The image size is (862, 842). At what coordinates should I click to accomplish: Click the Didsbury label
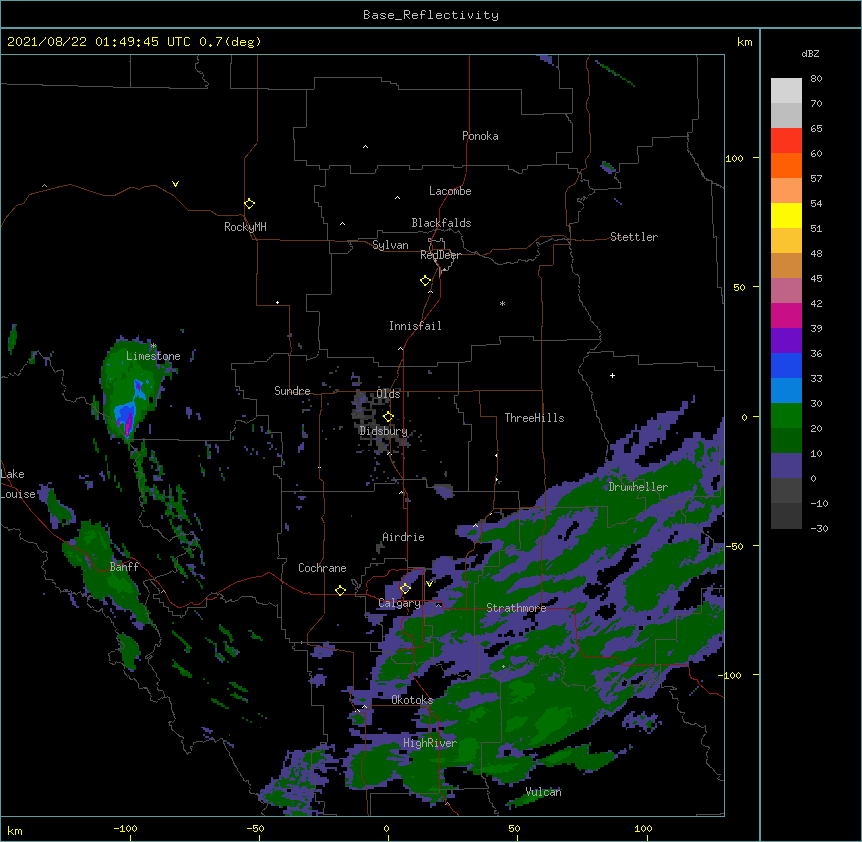pyautogui.click(x=383, y=431)
